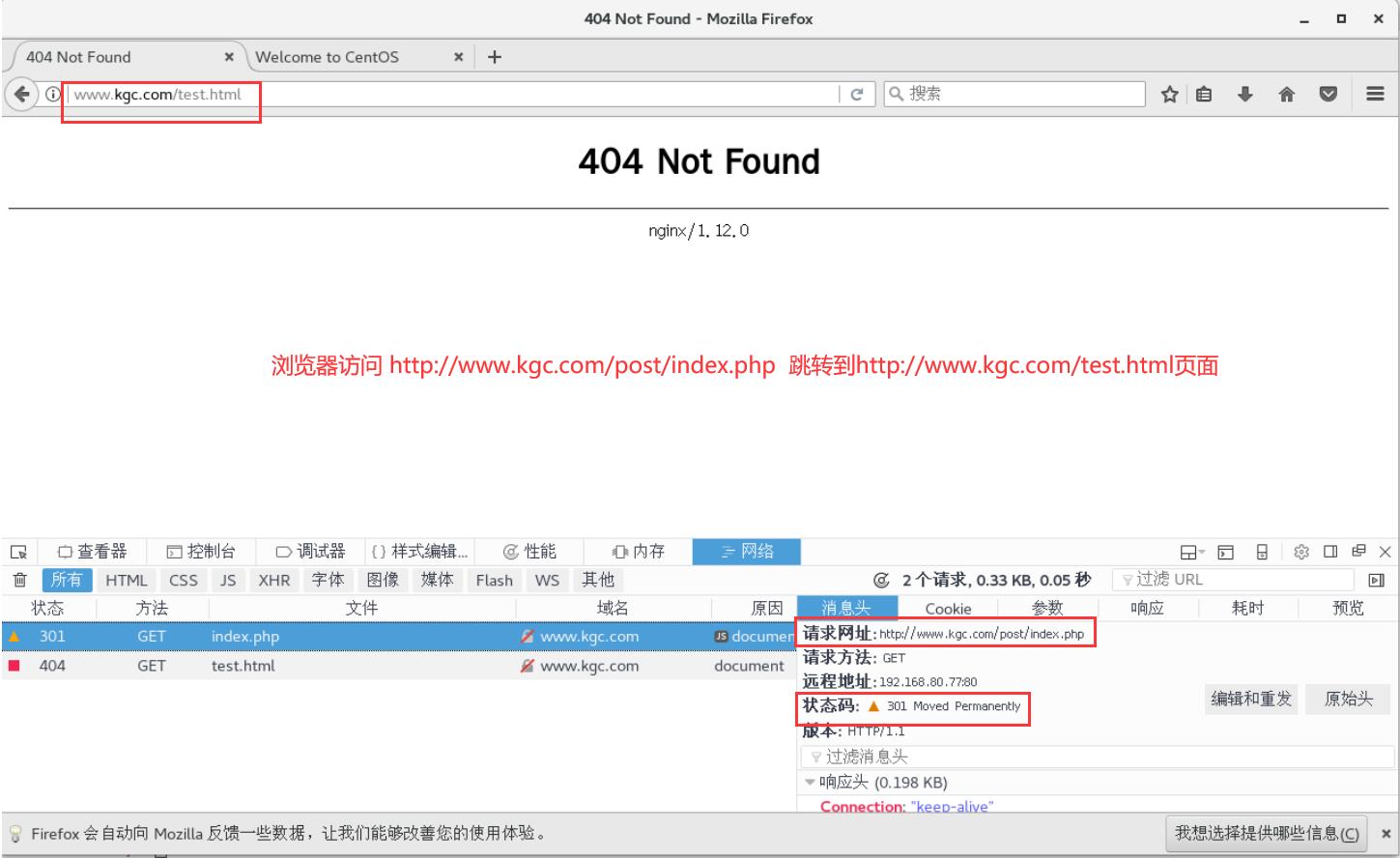Open the 参数 details tab
Image resolution: width=1400 pixels, height=858 pixels.
[x=1047, y=609]
